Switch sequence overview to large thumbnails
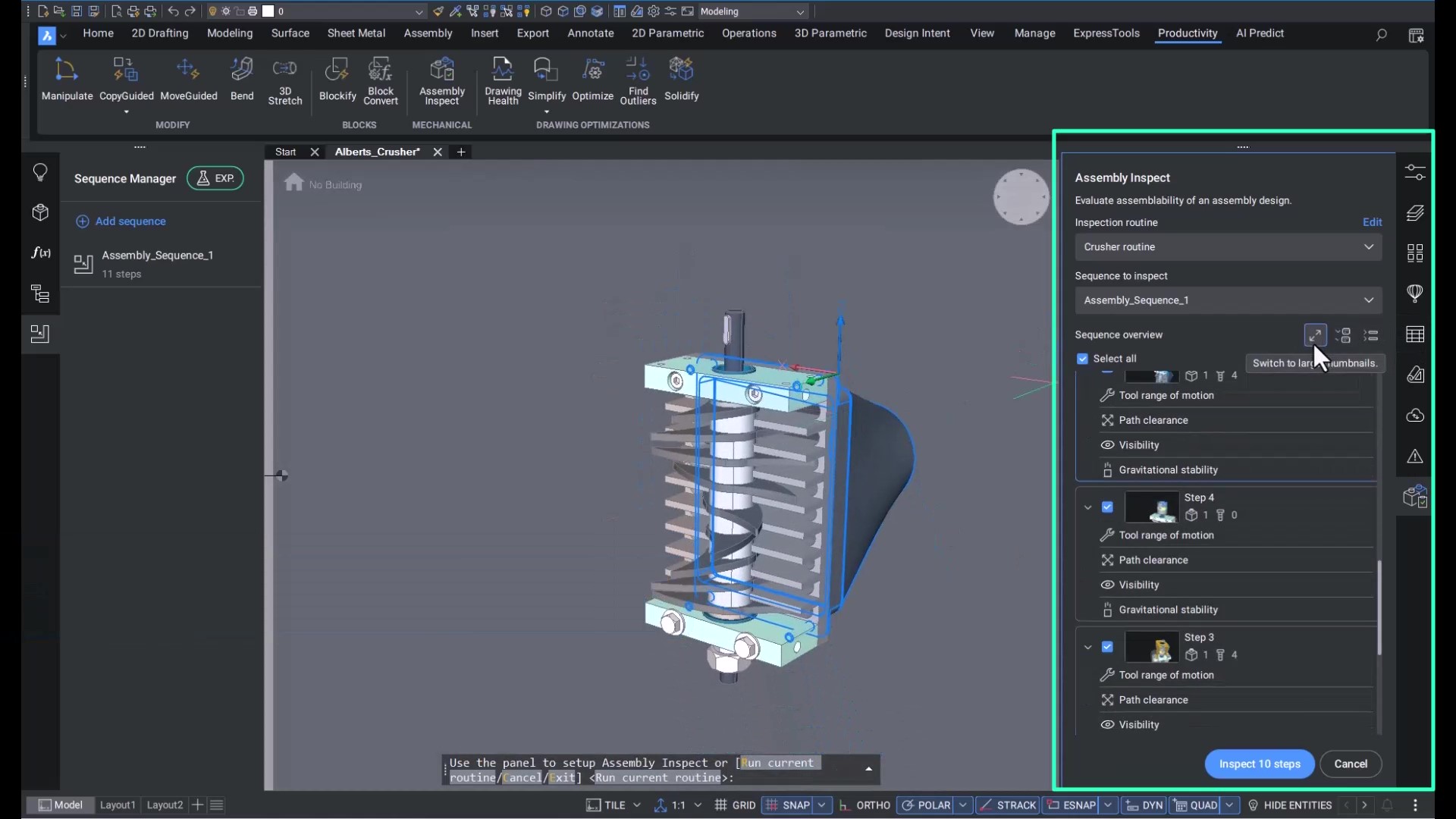This screenshot has width=1456, height=819. tap(1314, 335)
